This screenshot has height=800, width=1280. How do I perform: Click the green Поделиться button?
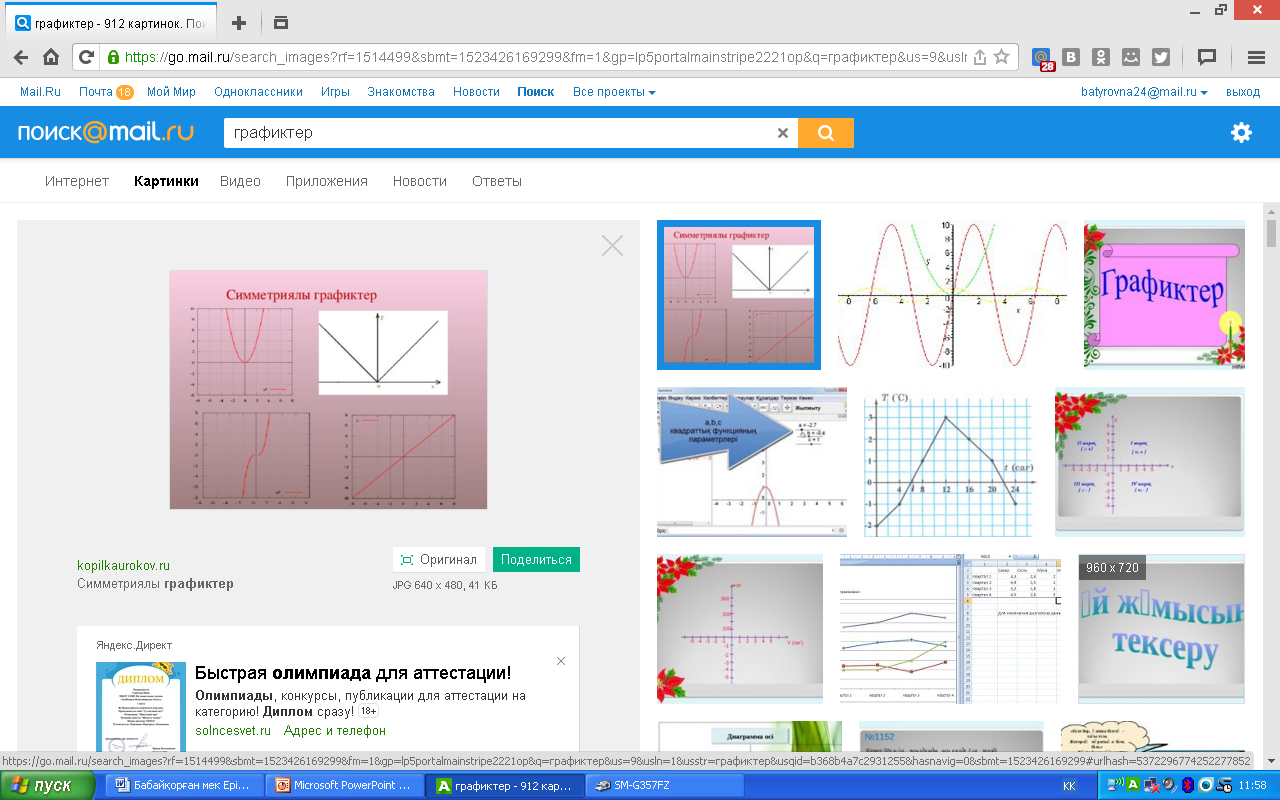point(536,560)
